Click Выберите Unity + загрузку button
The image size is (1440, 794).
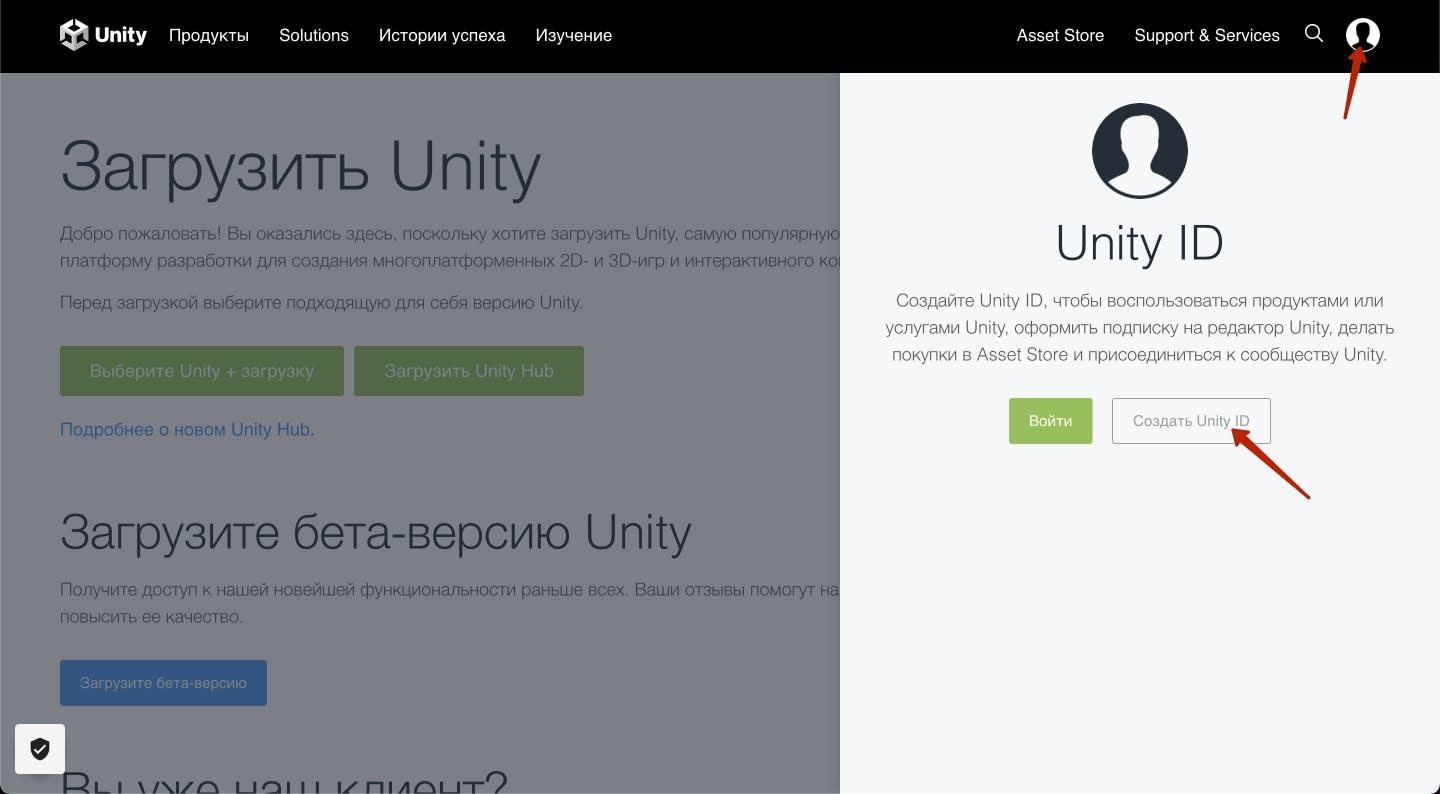pos(202,371)
